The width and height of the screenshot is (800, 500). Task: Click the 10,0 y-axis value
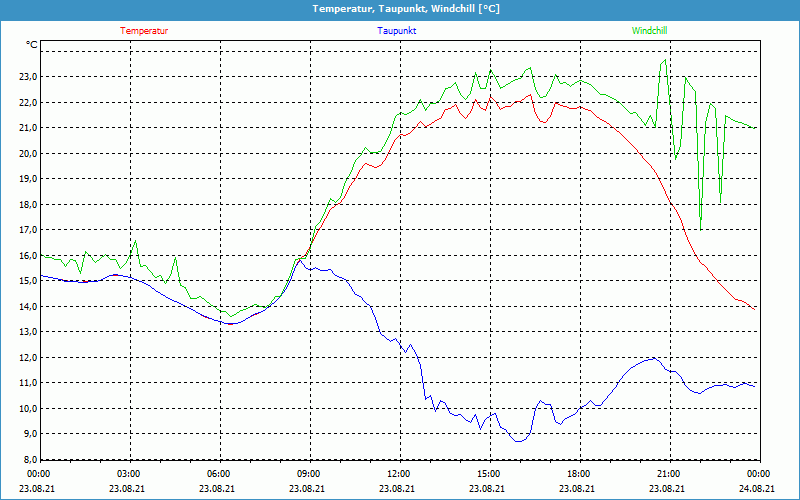coord(29,408)
